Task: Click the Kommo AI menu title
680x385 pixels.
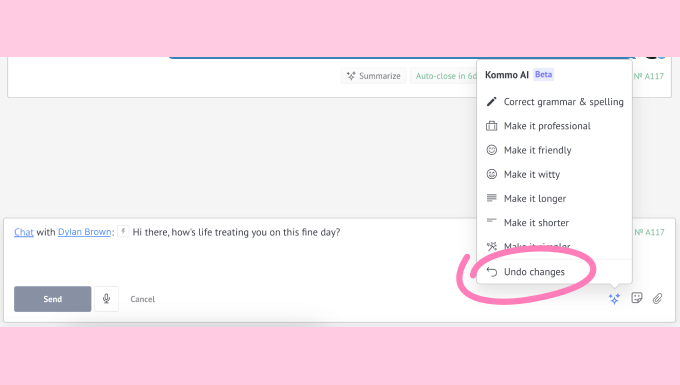Action: tap(507, 75)
